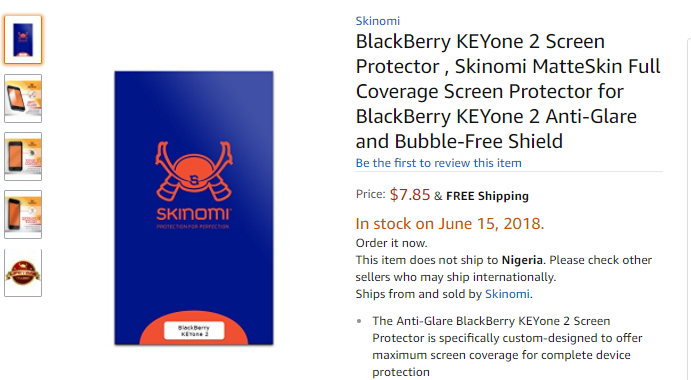Open the red warranty badge thumbnail
This screenshot has width=691, height=380.
23,273
